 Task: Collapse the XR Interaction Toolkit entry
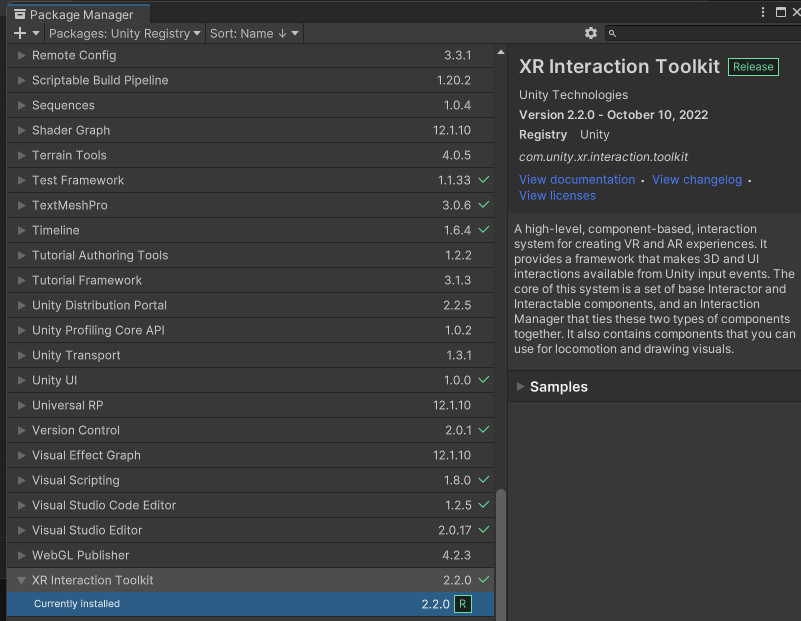coord(21,580)
